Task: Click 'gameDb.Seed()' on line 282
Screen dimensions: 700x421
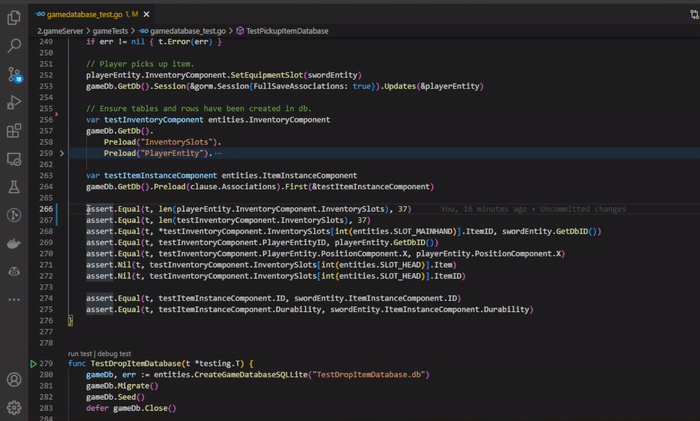Action: pos(115,397)
